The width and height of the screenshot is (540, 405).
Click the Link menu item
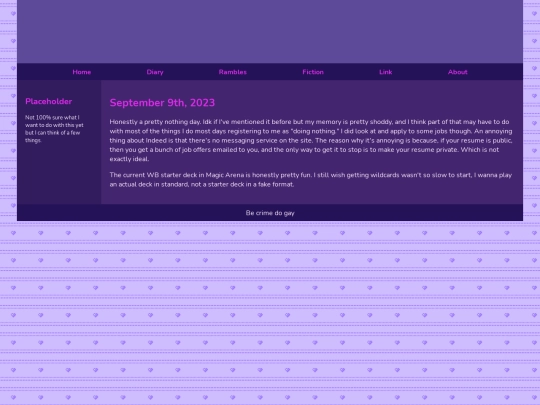pyautogui.click(x=386, y=72)
